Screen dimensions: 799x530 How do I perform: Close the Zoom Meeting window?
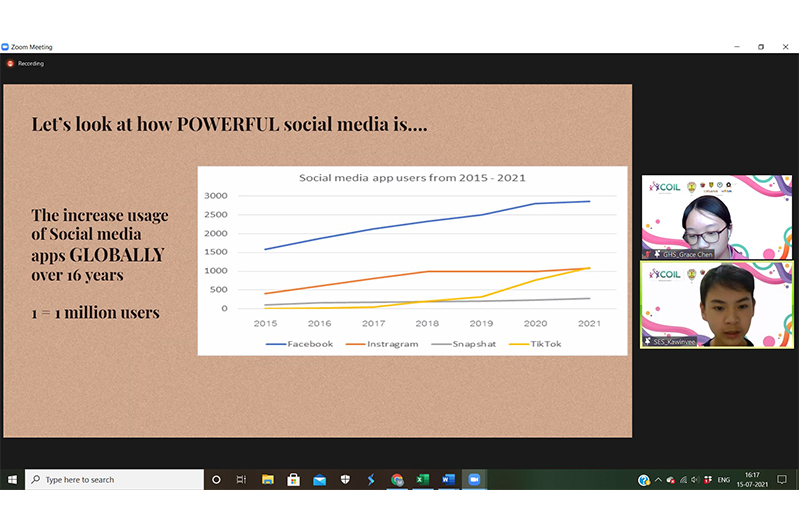785,47
